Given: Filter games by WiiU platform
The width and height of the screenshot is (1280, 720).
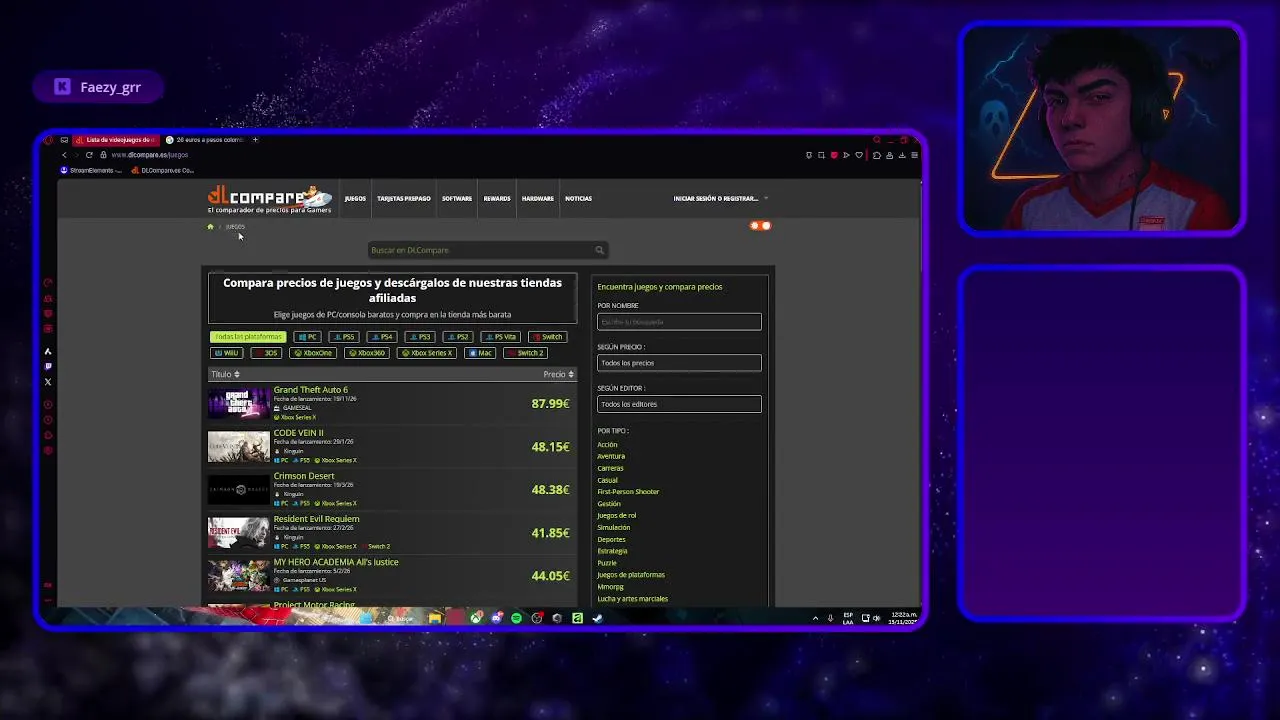Looking at the screenshot, I should [227, 353].
